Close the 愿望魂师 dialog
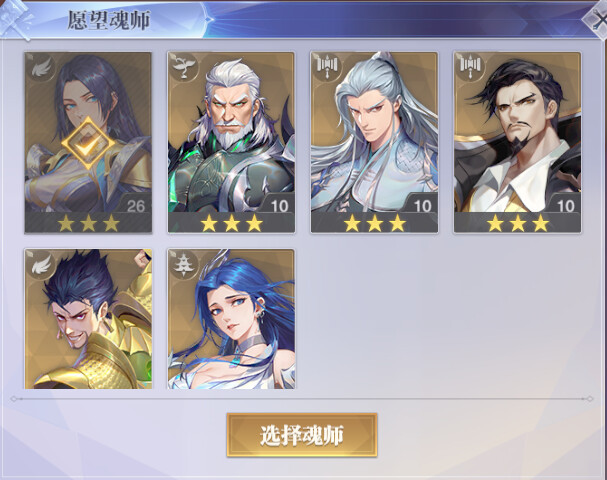 598,17
